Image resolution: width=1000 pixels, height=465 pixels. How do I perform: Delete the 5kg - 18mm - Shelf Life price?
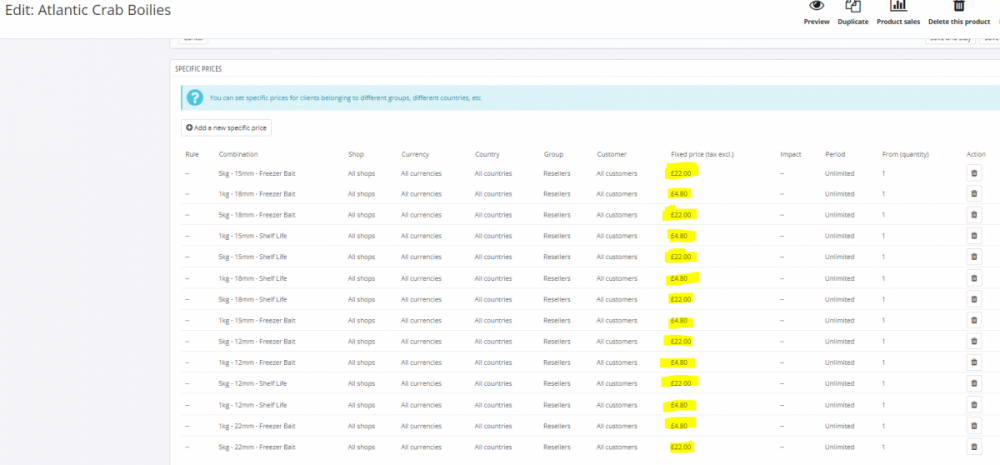[974, 300]
